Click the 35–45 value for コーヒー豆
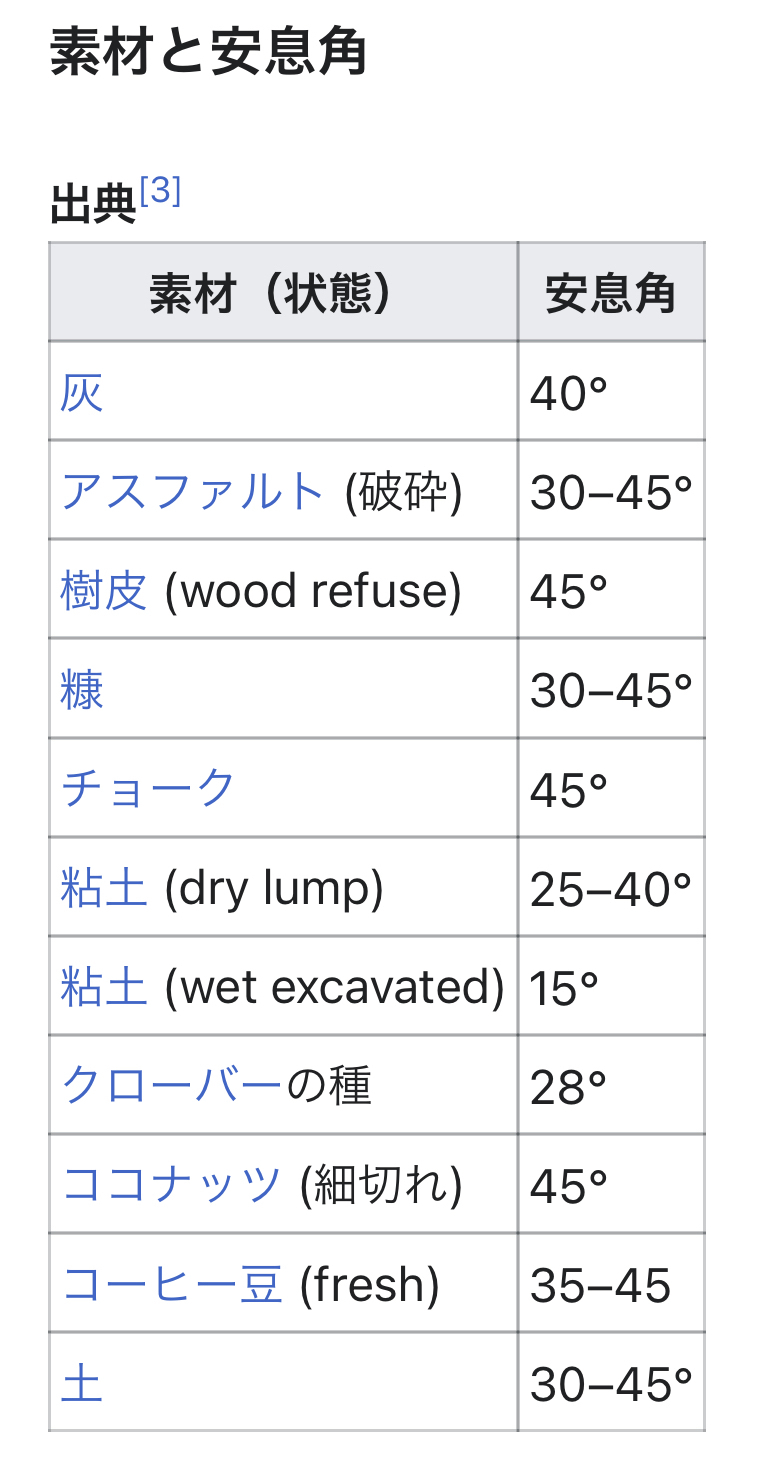776x1459 pixels. click(600, 1286)
